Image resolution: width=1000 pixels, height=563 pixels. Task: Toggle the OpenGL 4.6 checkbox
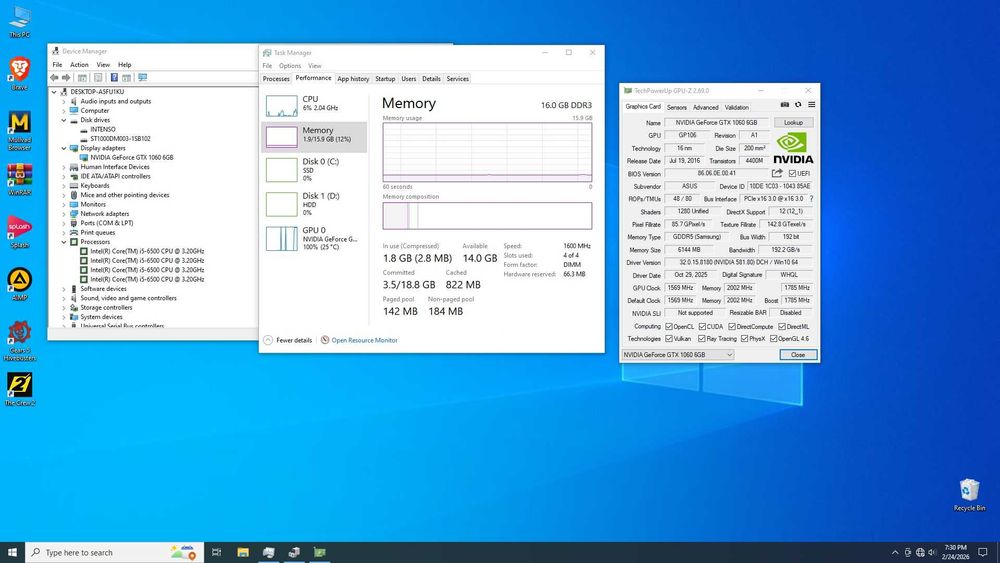click(x=773, y=339)
